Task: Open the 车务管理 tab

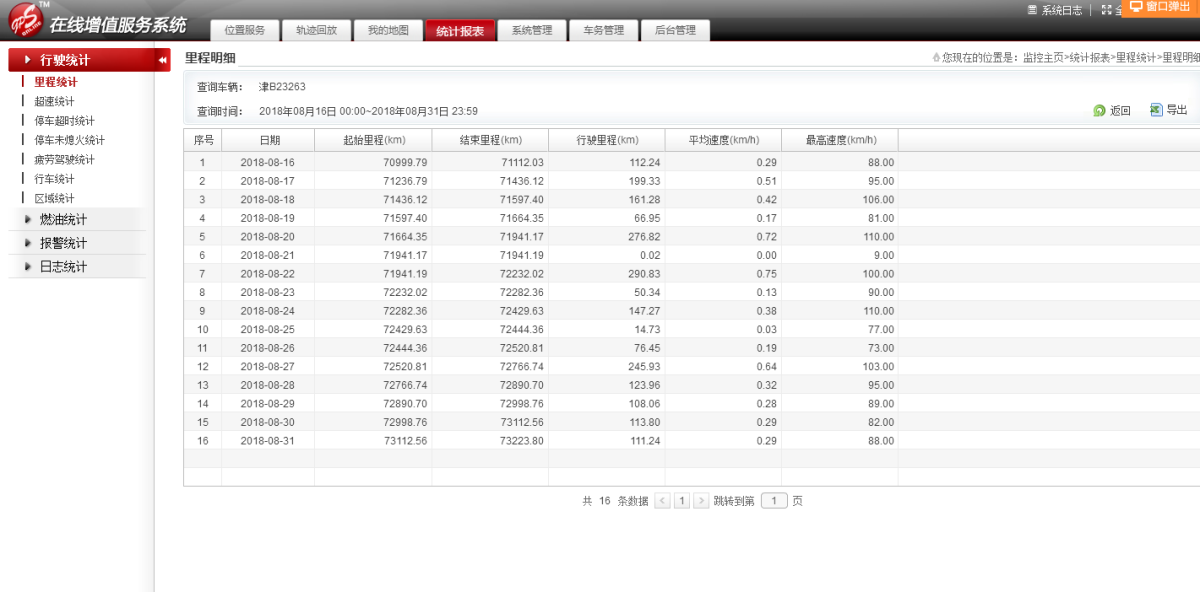Action: click(x=603, y=31)
